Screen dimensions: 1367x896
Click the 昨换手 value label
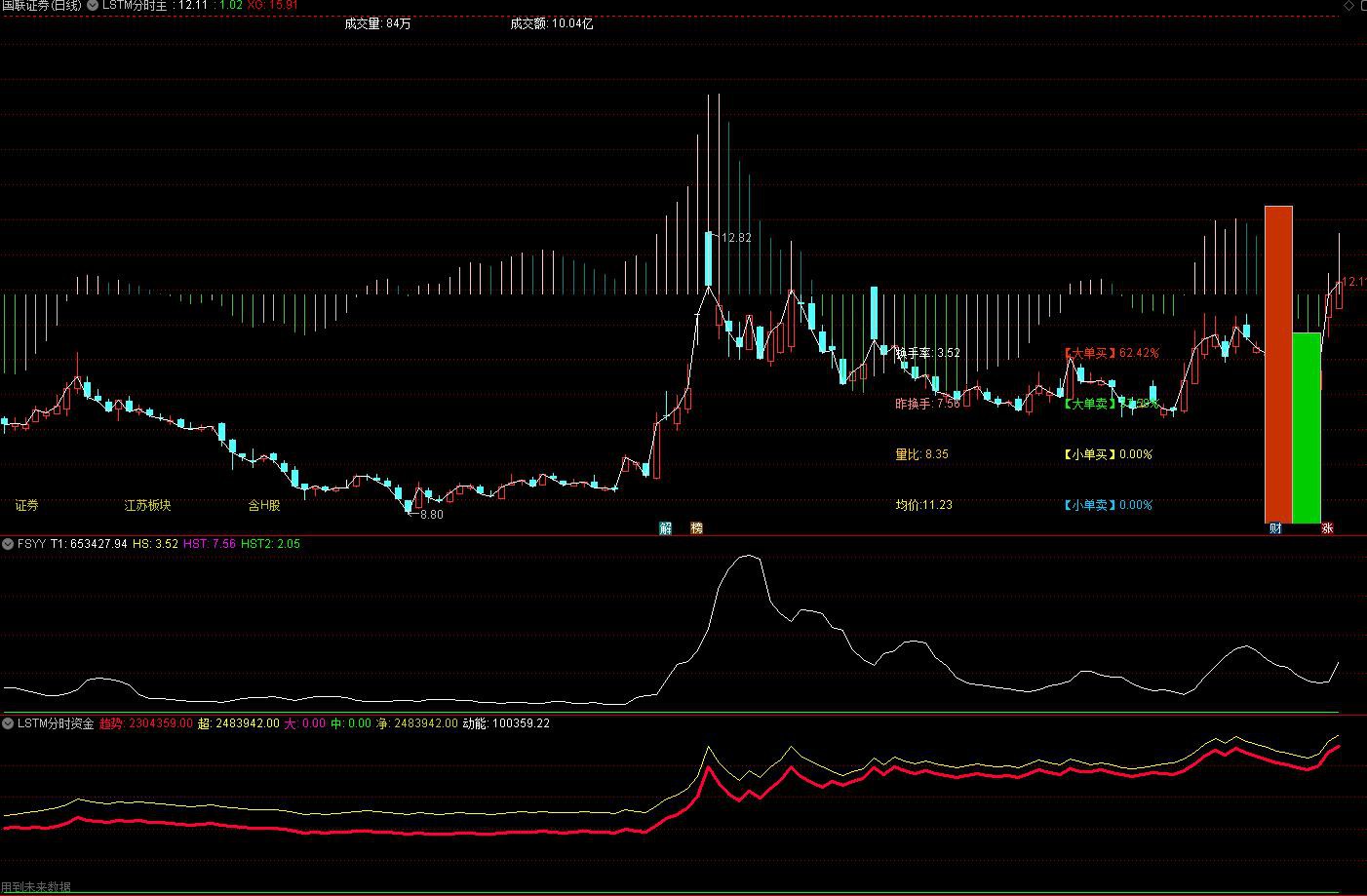(928, 403)
